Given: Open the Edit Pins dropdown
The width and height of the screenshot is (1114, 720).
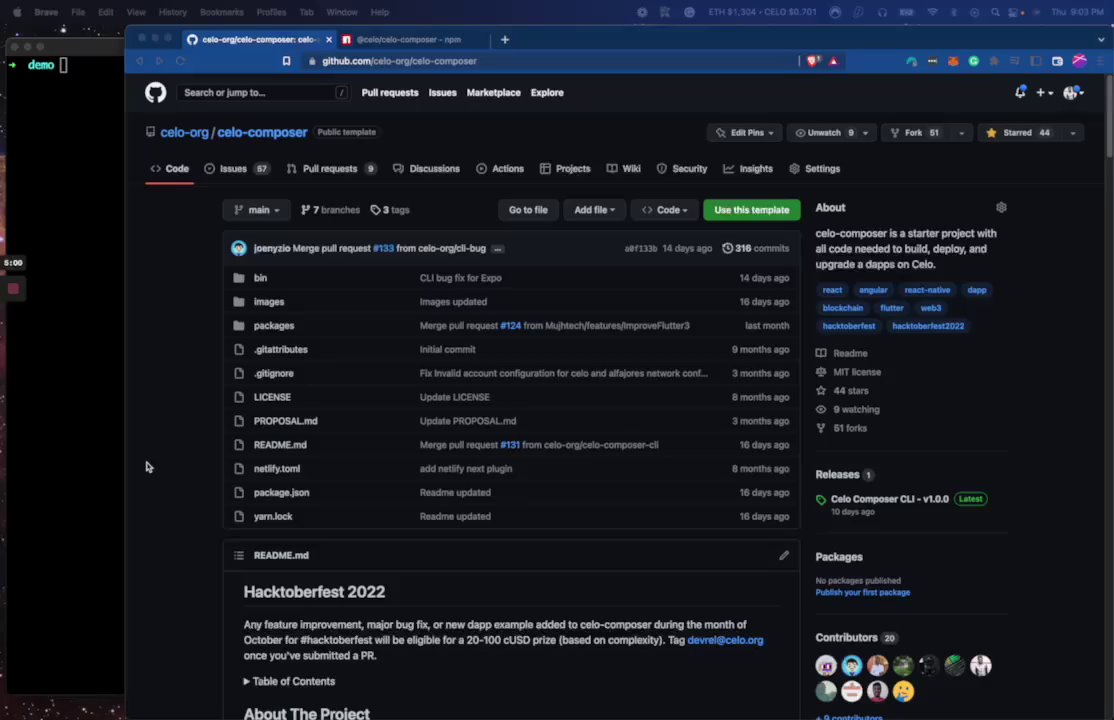Looking at the screenshot, I should (745, 133).
